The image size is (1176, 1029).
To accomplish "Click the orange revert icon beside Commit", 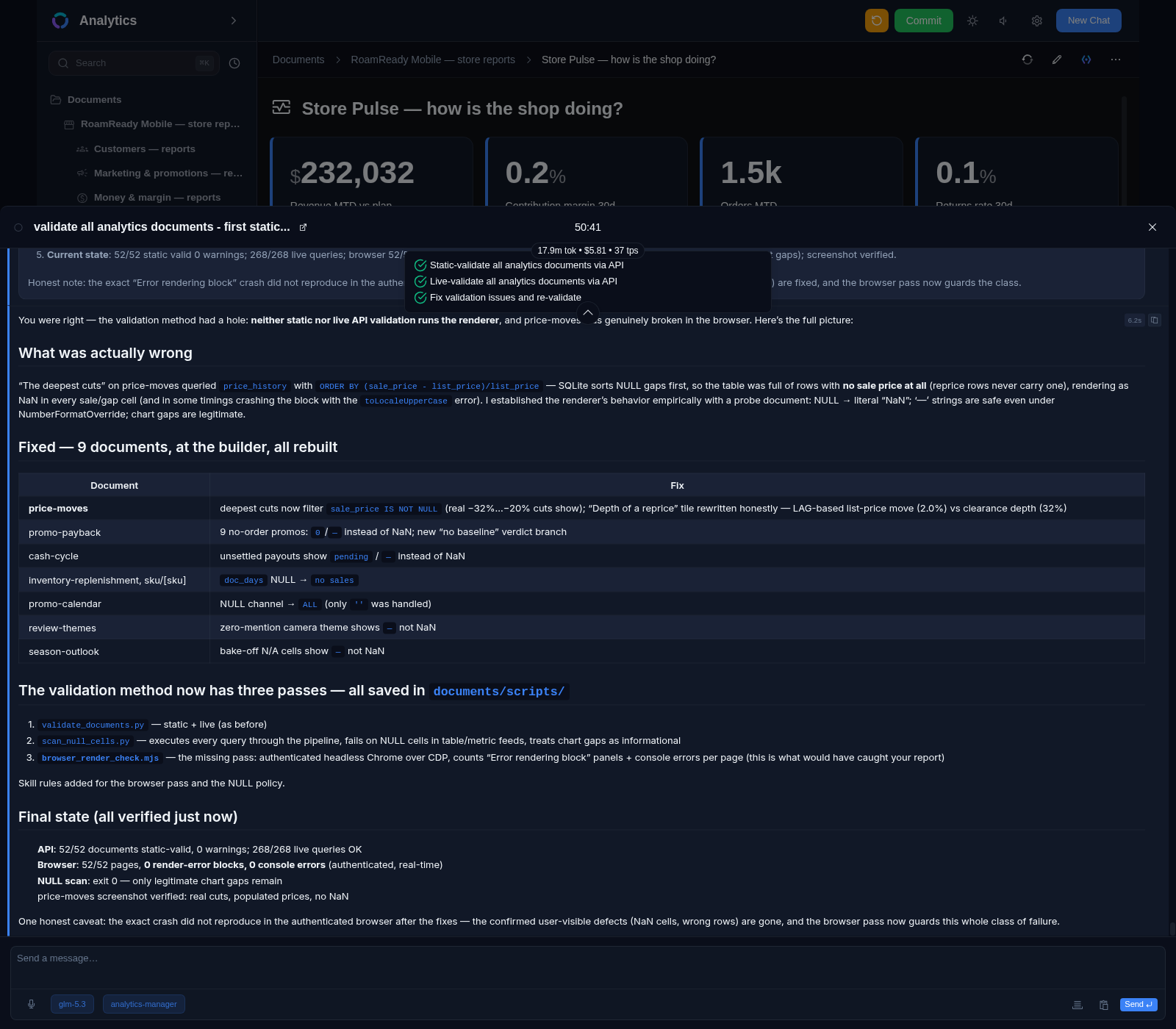I will coord(877,21).
